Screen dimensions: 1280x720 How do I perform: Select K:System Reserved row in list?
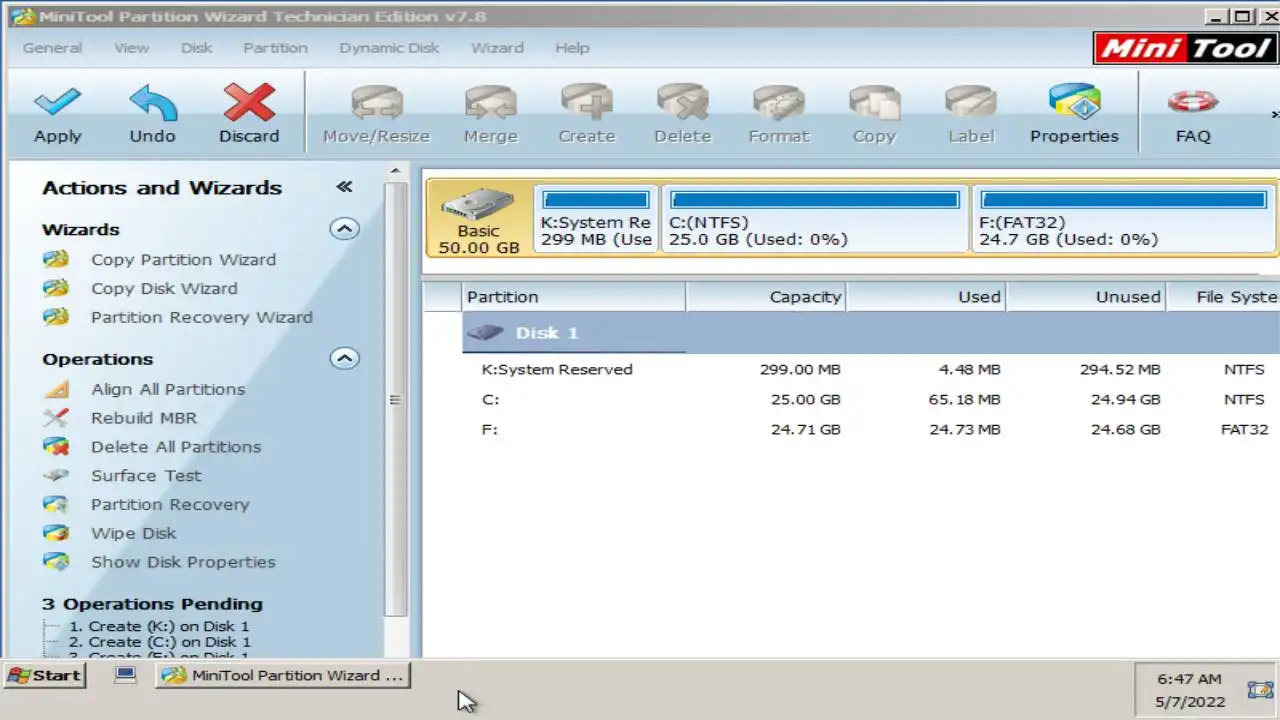click(x=871, y=369)
